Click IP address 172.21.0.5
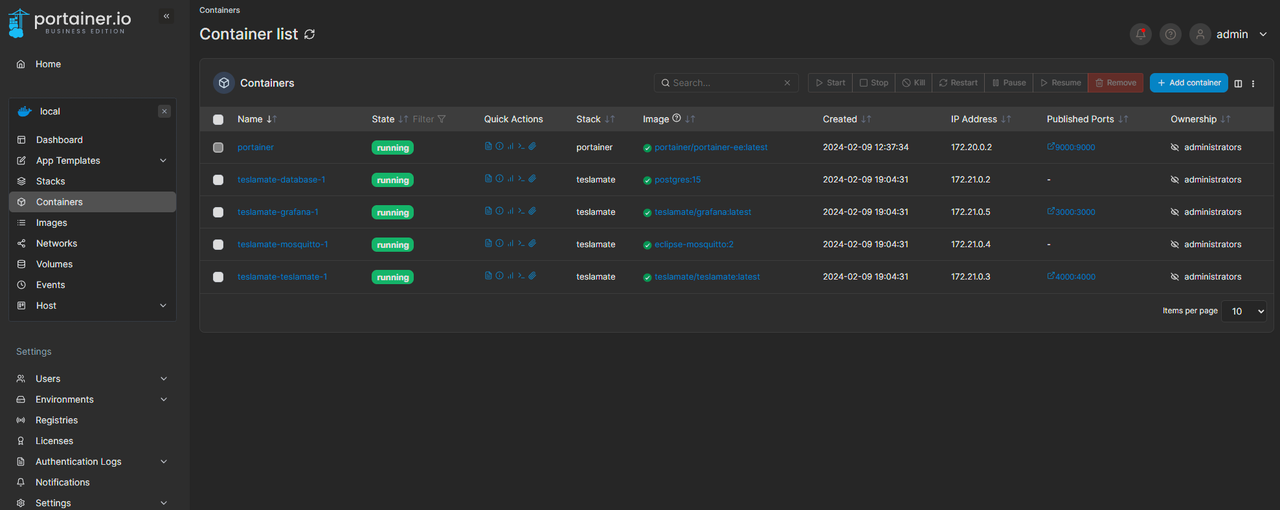The image size is (1280, 510). tap(970, 212)
